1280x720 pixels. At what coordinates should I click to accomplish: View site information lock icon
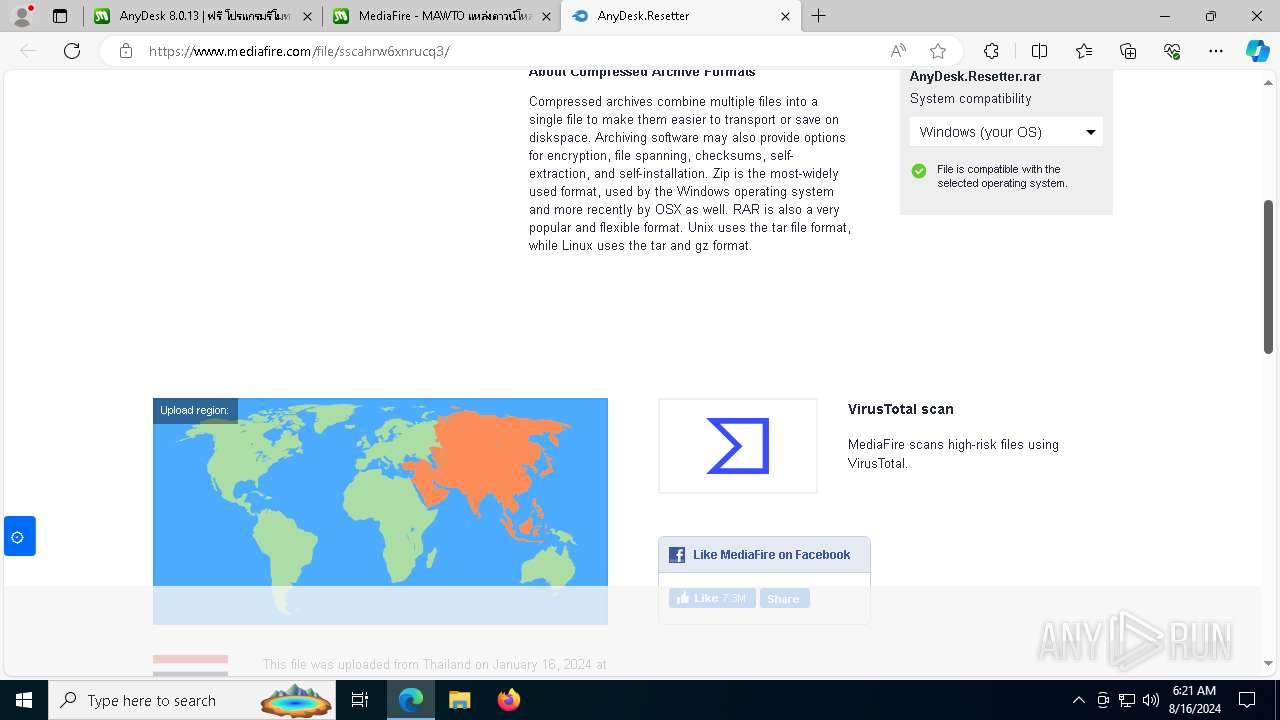pos(126,51)
